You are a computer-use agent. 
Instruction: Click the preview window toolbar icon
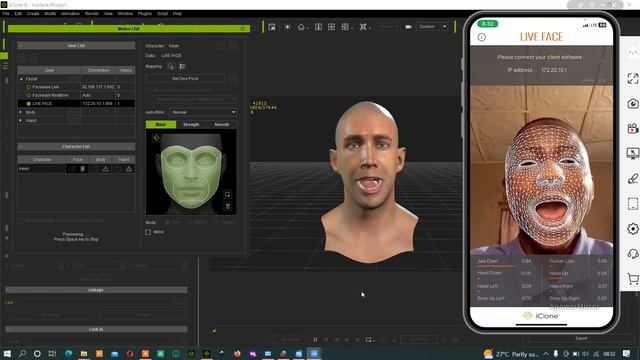(x=272, y=27)
